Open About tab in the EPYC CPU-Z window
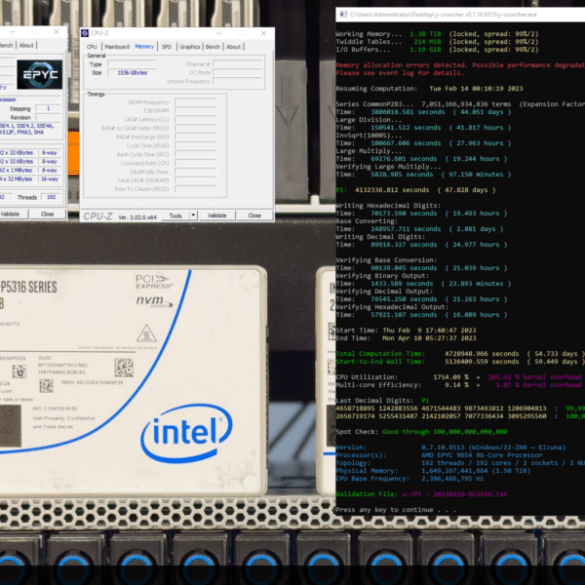Screen dimensions: 585x585 [x=26, y=45]
